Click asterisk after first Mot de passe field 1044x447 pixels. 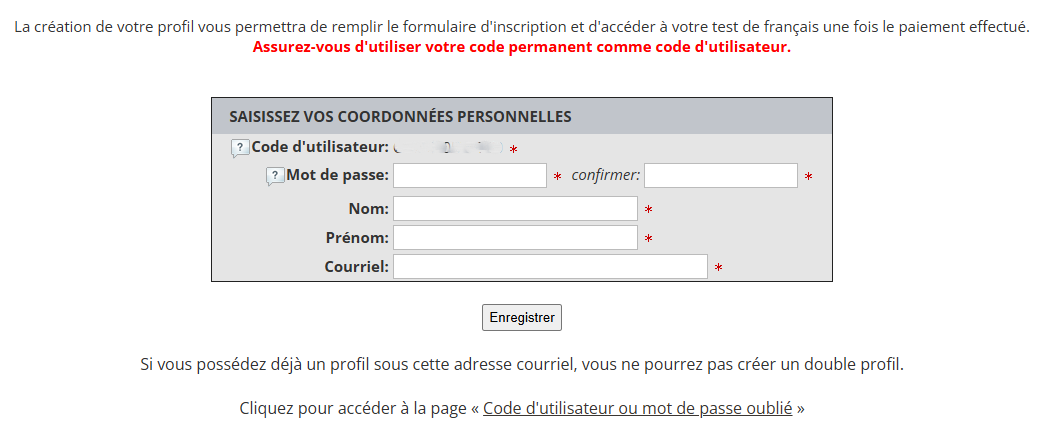click(557, 177)
